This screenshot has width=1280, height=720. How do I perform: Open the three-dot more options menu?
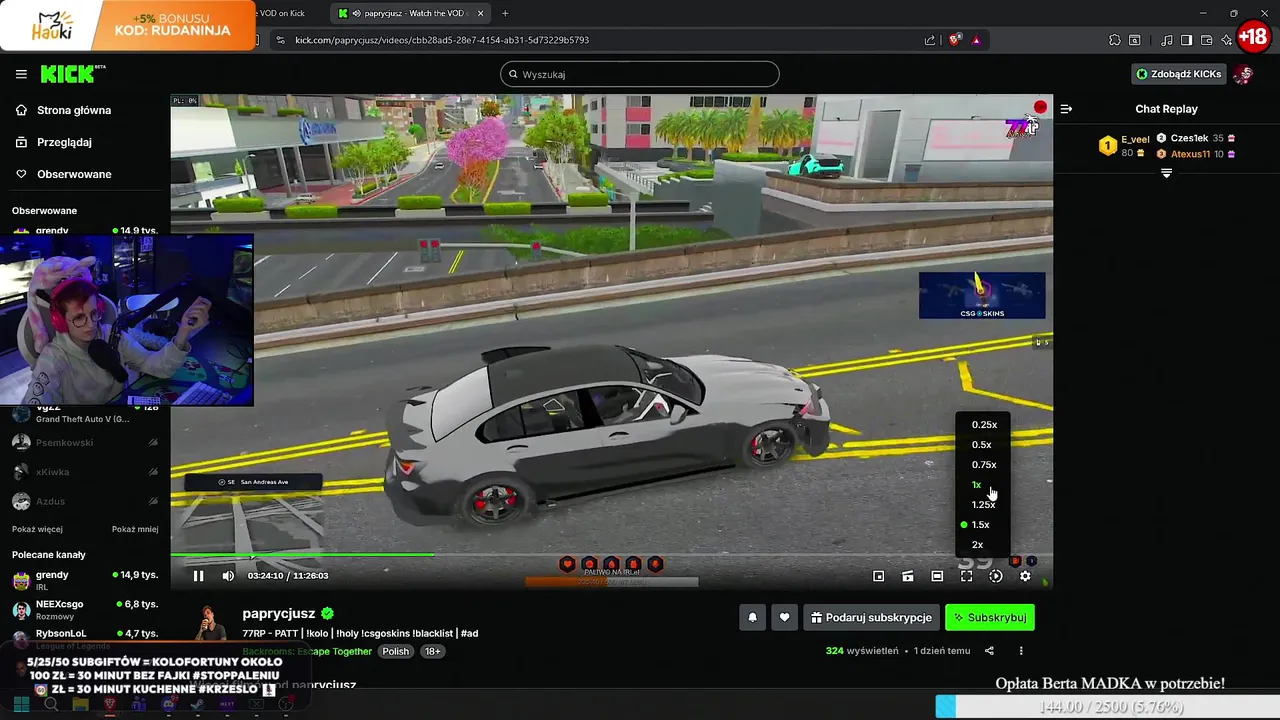1021,651
